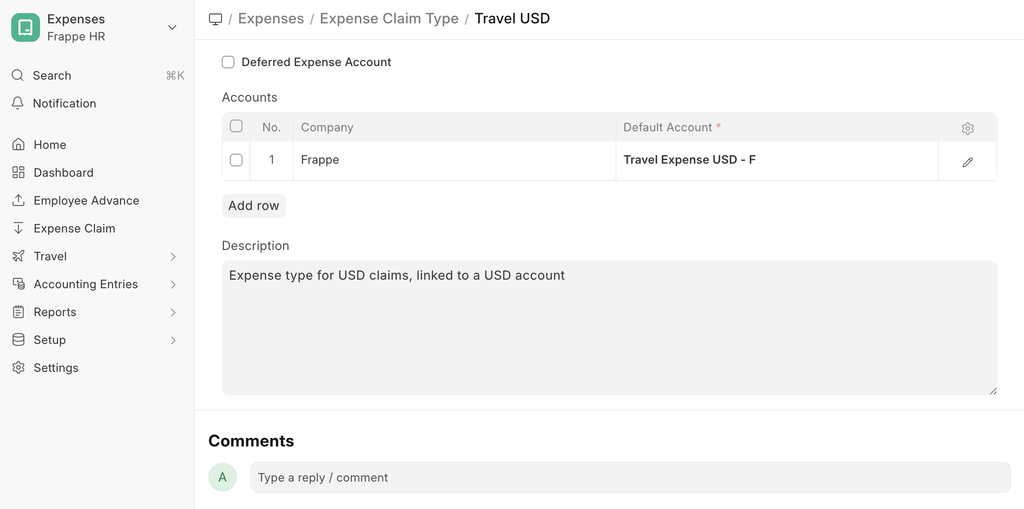Click the comment reply input field
This screenshot has width=1024, height=509.
pos(630,478)
